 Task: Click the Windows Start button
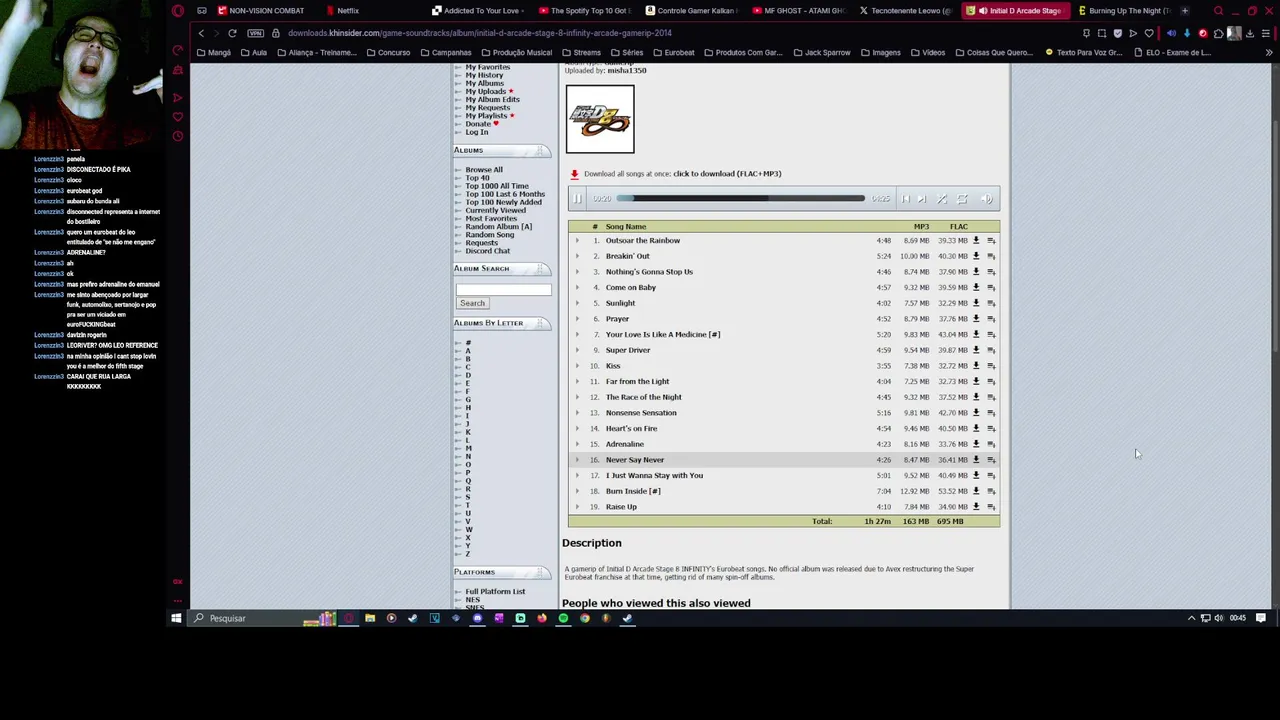tap(176, 618)
